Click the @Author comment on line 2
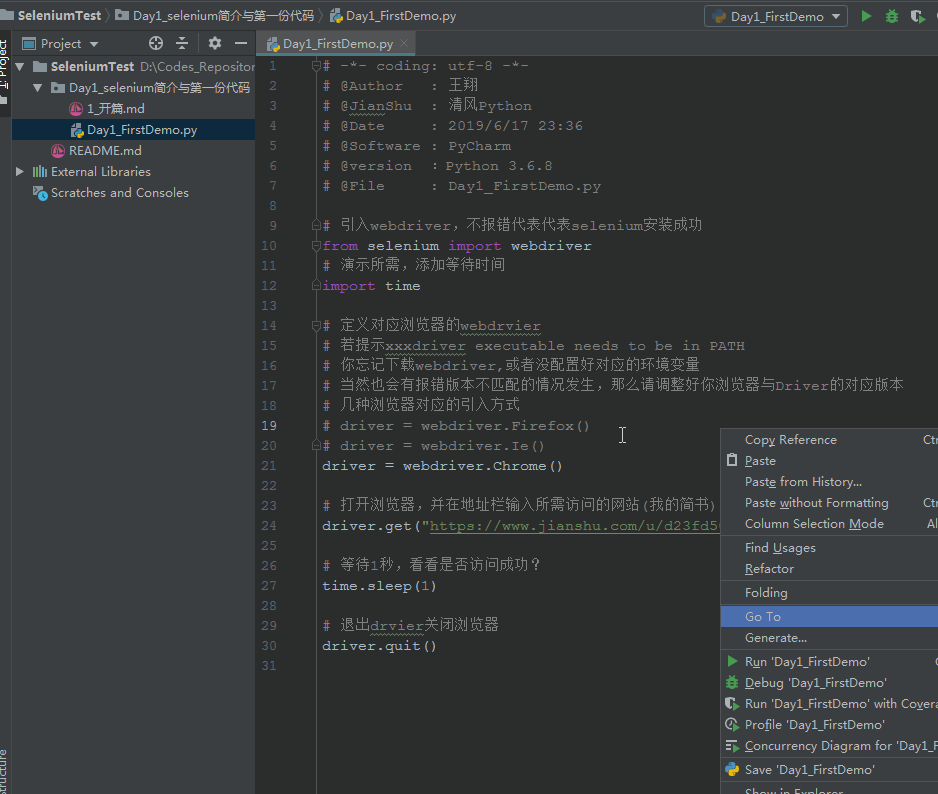938x794 pixels. 400,86
